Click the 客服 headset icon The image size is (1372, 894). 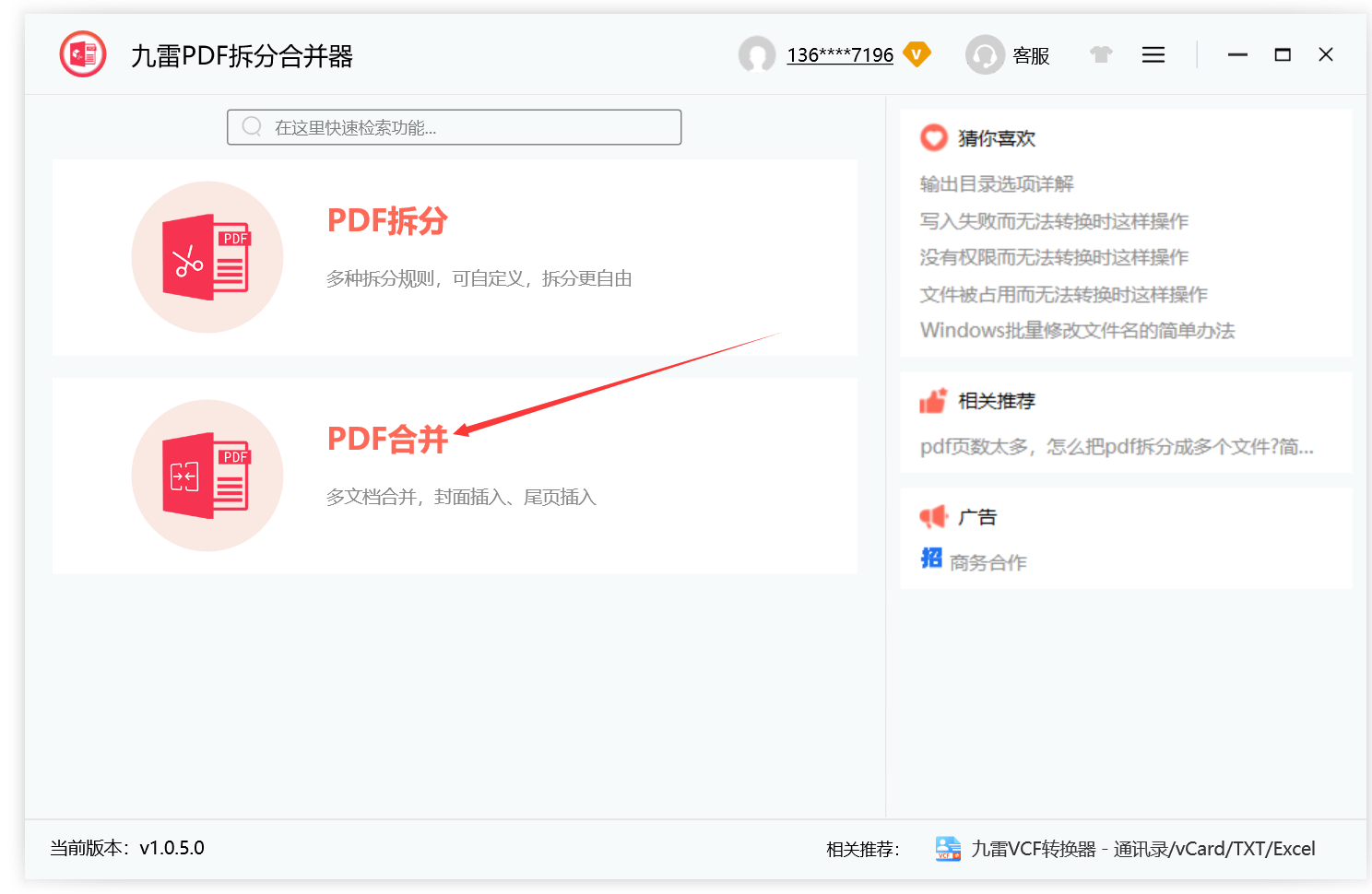tap(985, 55)
